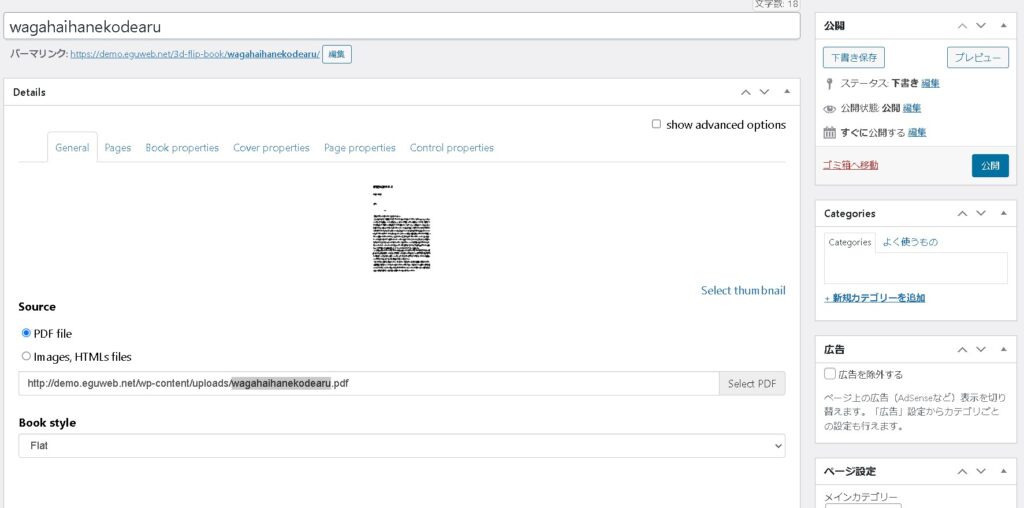Move the 公開 panel up

click(x=962, y=25)
